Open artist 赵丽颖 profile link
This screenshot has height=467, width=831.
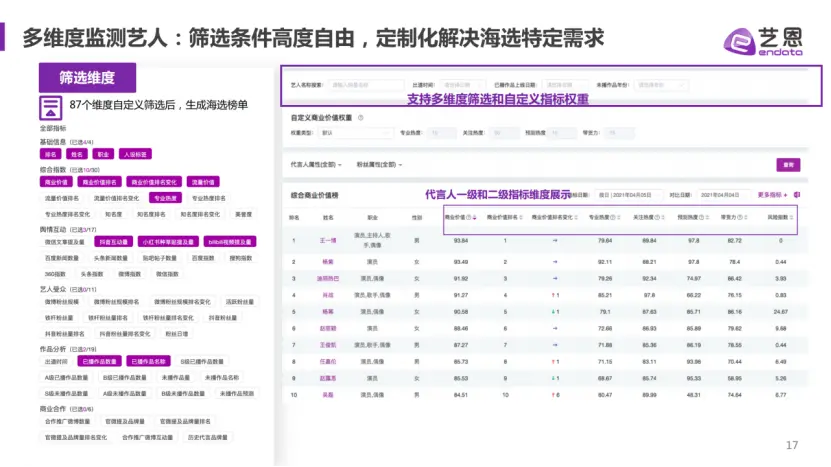click(x=328, y=329)
